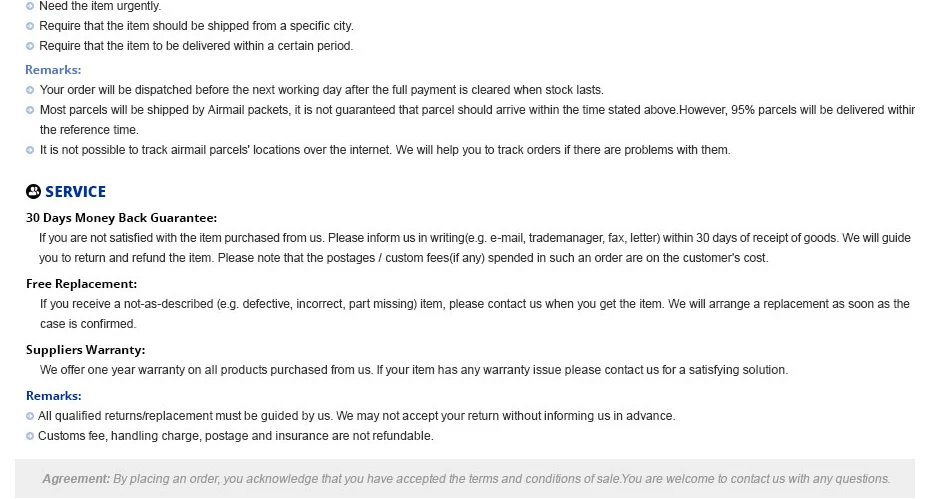Click the upper 'Remarks:' label under shipping

pyautogui.click(x=53, y=70)
